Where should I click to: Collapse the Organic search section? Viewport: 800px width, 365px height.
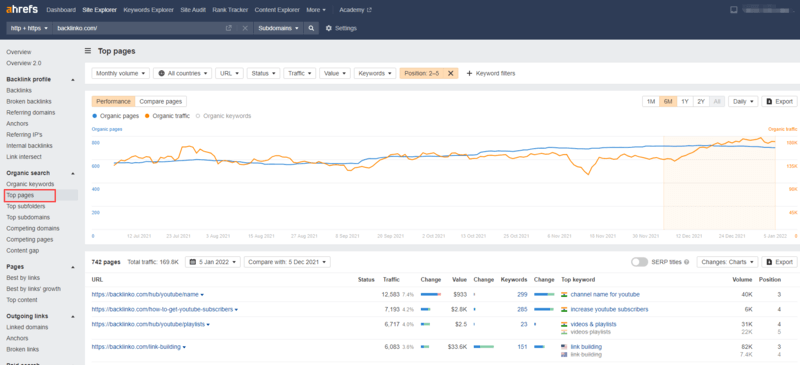(72, 173)
